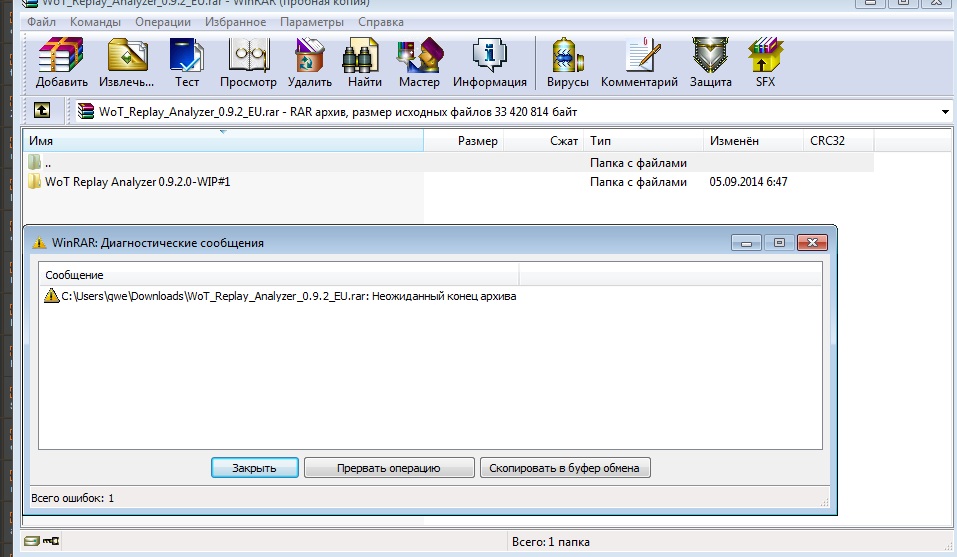Click the Удалить (Delete) toolbar icon
Image resolution: width=957 pixels, height=557 pixels.
(x=310, y=62)
